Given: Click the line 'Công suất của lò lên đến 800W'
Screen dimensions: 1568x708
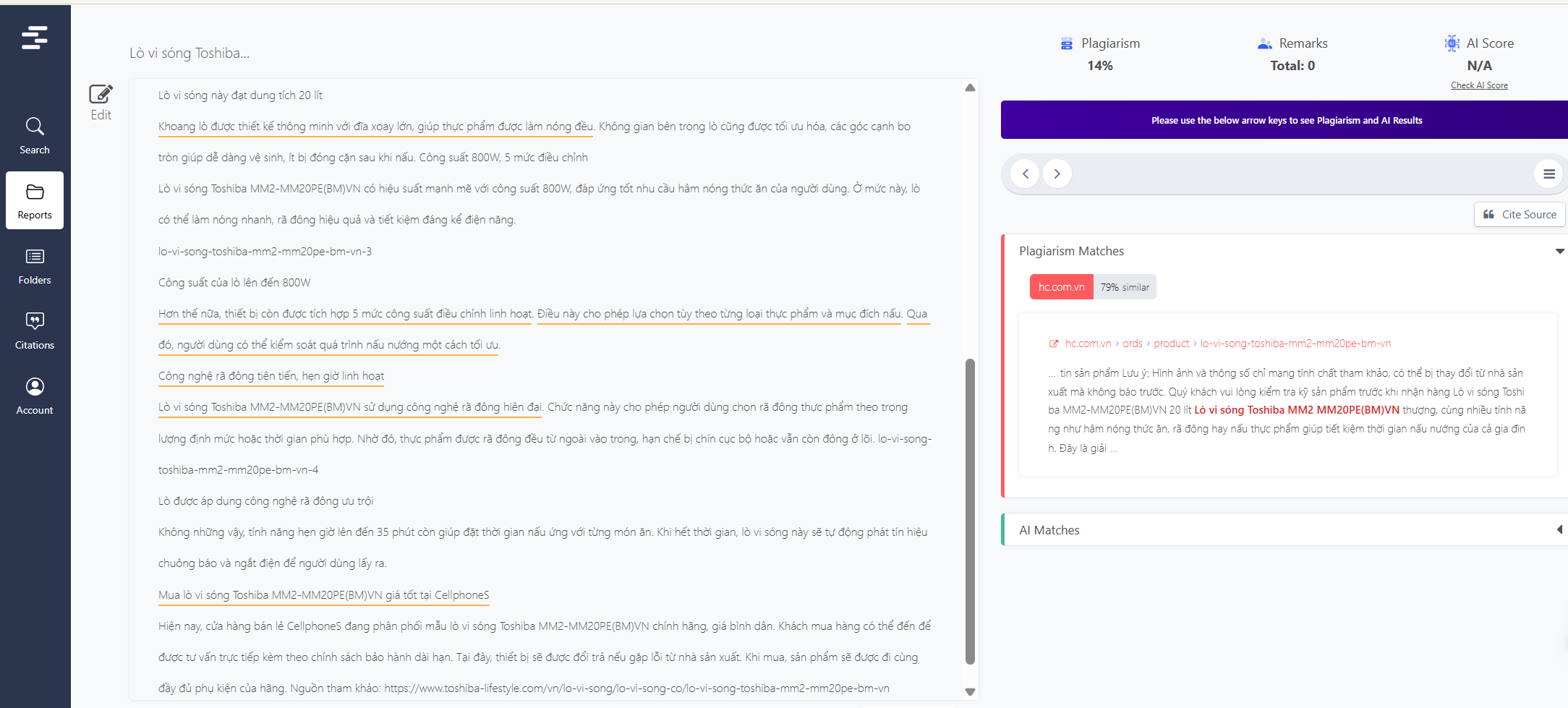Looking at the screenshot, I should [234, 283].
